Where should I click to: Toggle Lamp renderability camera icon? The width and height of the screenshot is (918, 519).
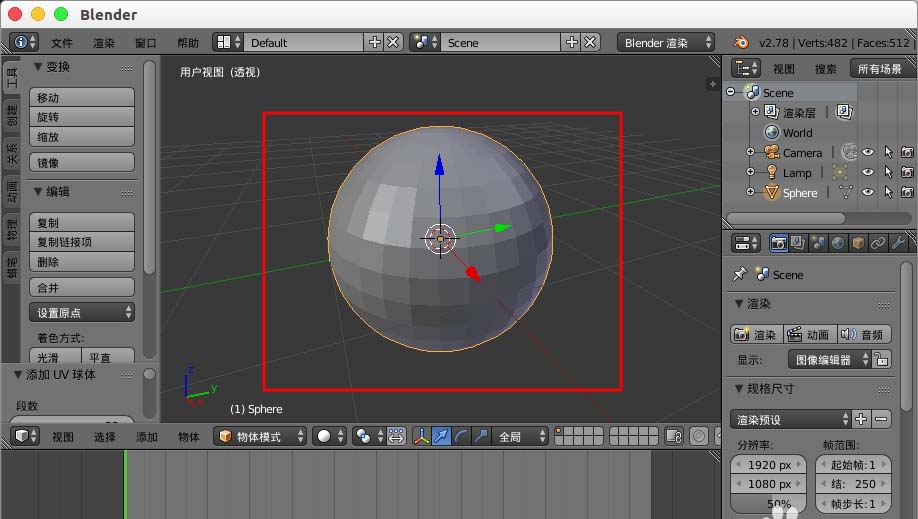(x=907, y=172)
